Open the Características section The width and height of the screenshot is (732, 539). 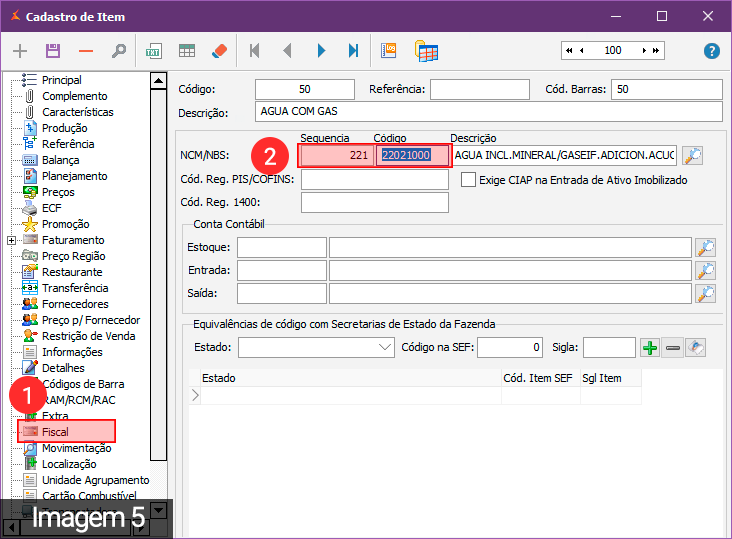coord(77,112)
